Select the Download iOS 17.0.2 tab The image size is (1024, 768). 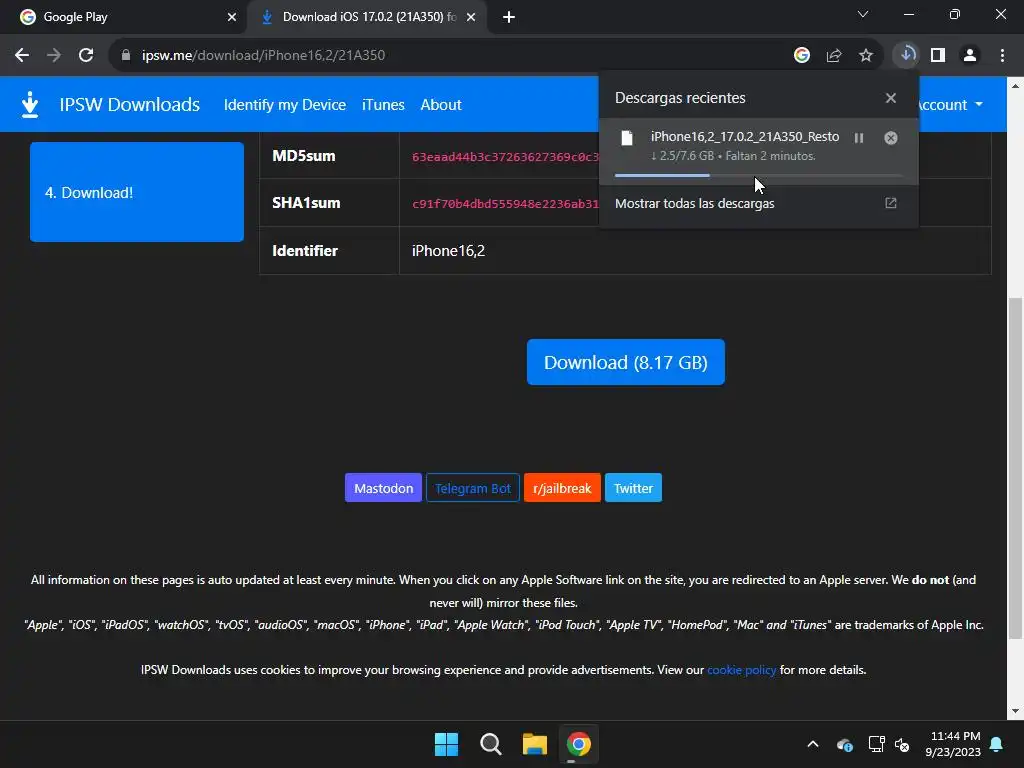point(366,17)
